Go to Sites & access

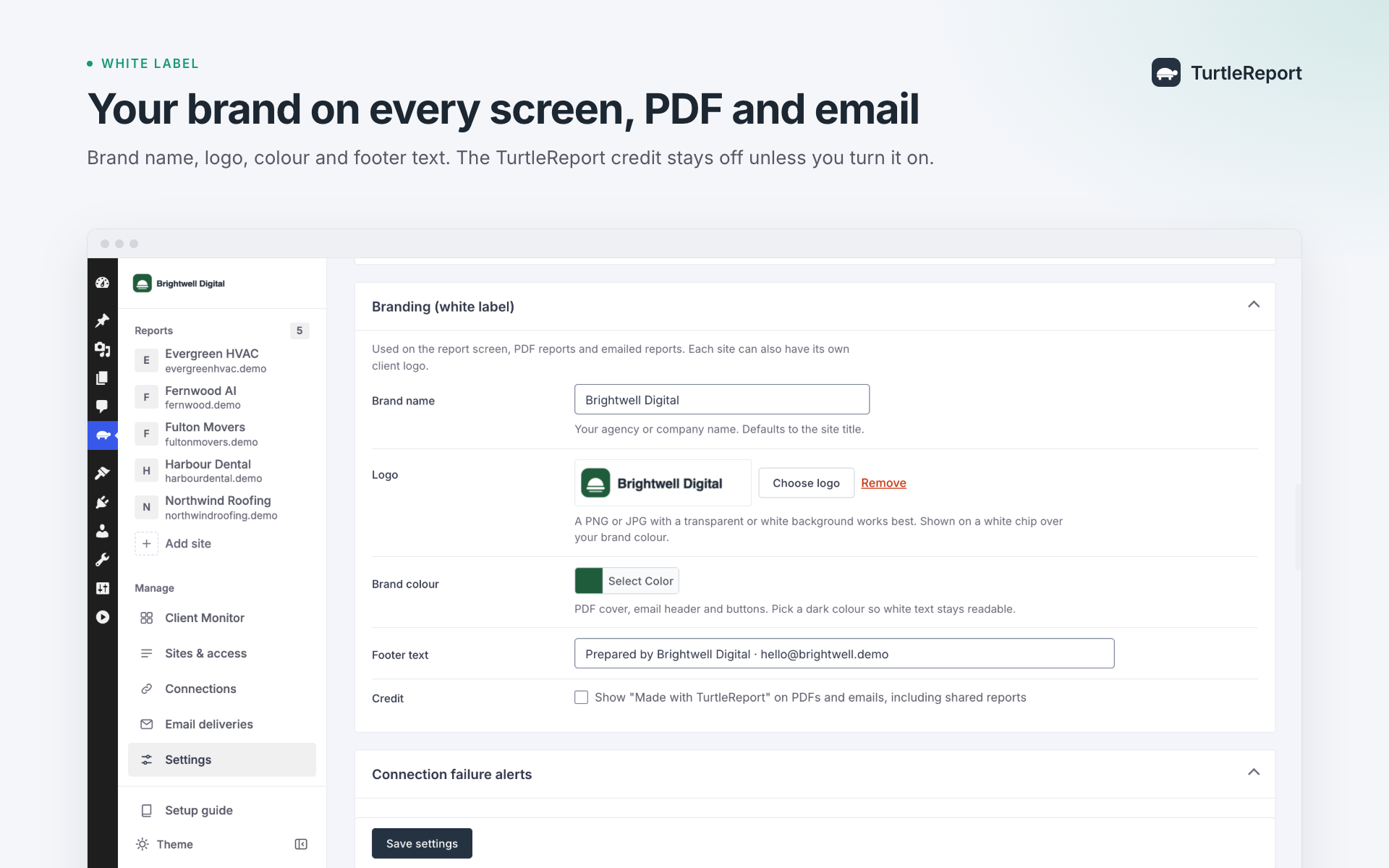click(222, 653)
